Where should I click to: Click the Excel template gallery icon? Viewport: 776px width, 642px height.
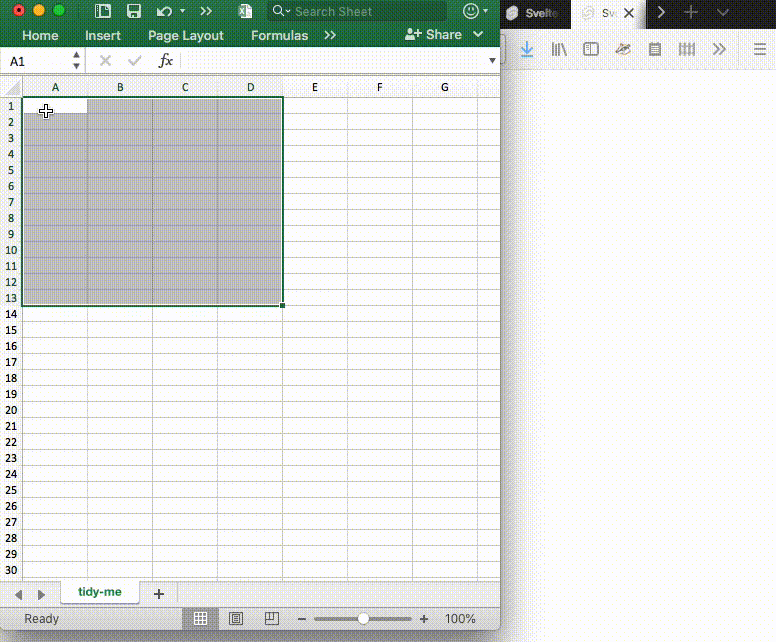click(x=103, y=11)
